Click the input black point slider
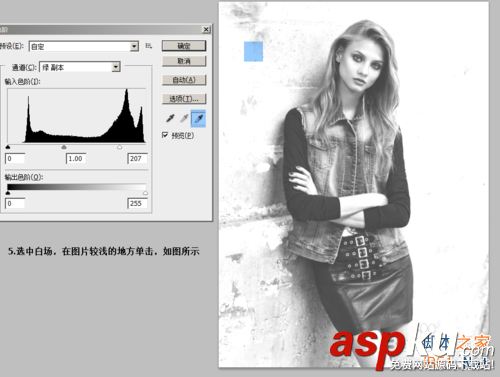The image size is (500, 377). [8, 147]
